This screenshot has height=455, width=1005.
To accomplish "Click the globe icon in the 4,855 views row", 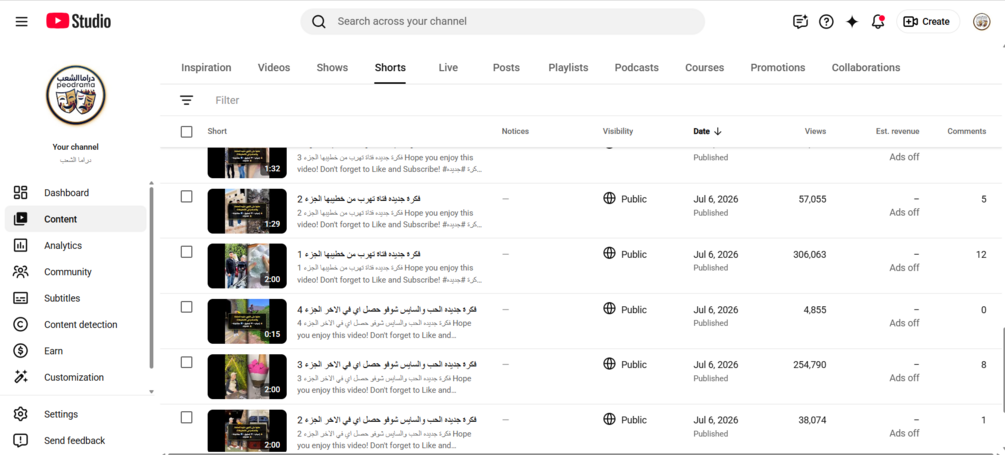I will [x=610, y=308].
